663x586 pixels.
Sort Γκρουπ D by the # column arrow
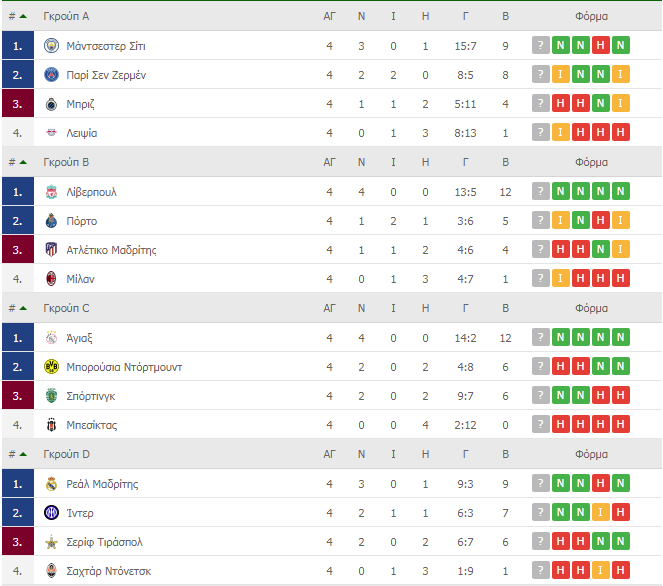[22, 455]
